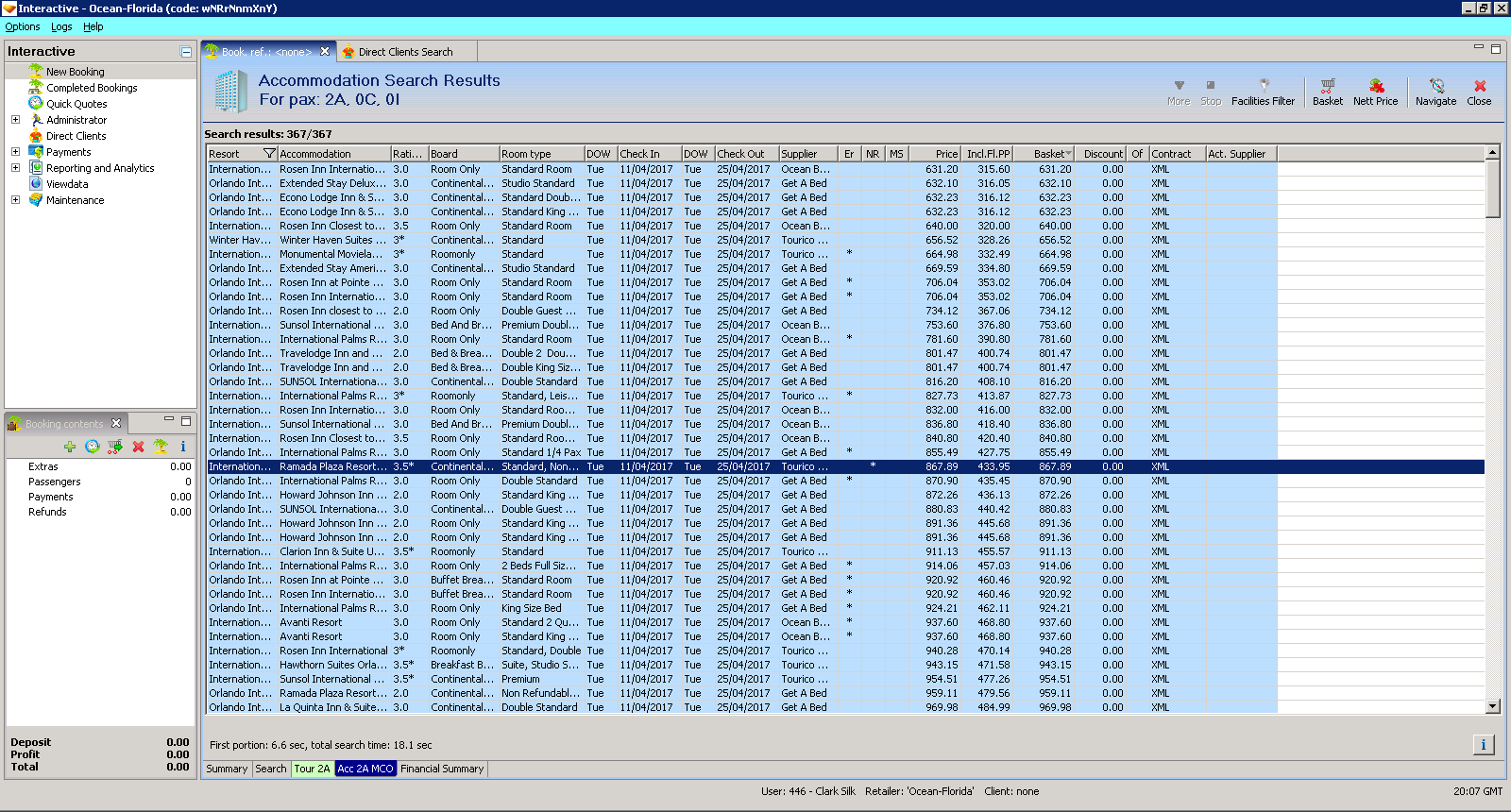Switch to the Summary bottom tab
1511x812 pixels.
click(227, 769)
